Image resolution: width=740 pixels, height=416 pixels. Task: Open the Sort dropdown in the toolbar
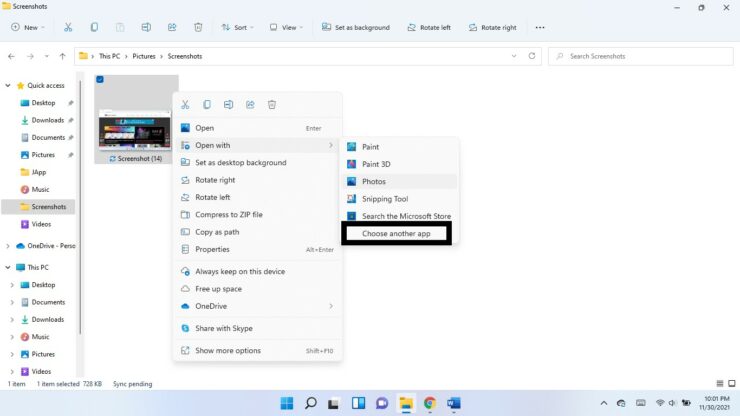coord(238,27)
